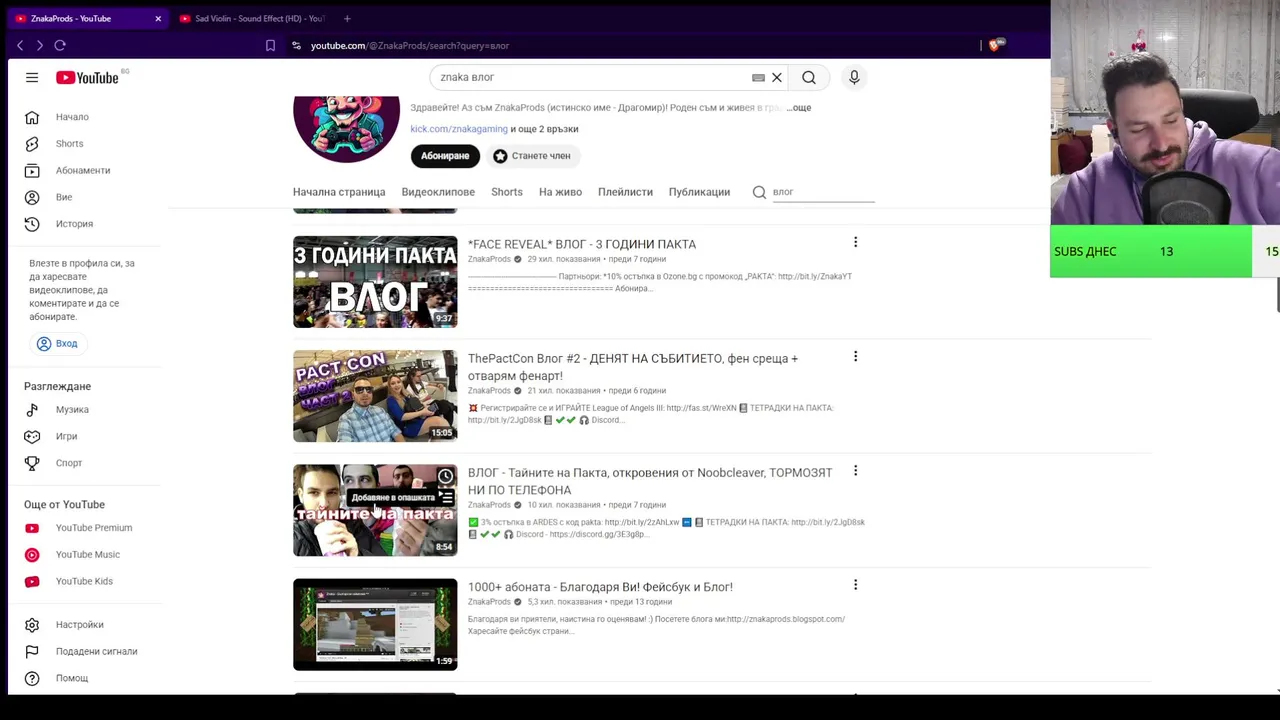Open the YouTube hamburger guide menu
The width and height of the screenshot is (1280, 720).
point(32,77)
